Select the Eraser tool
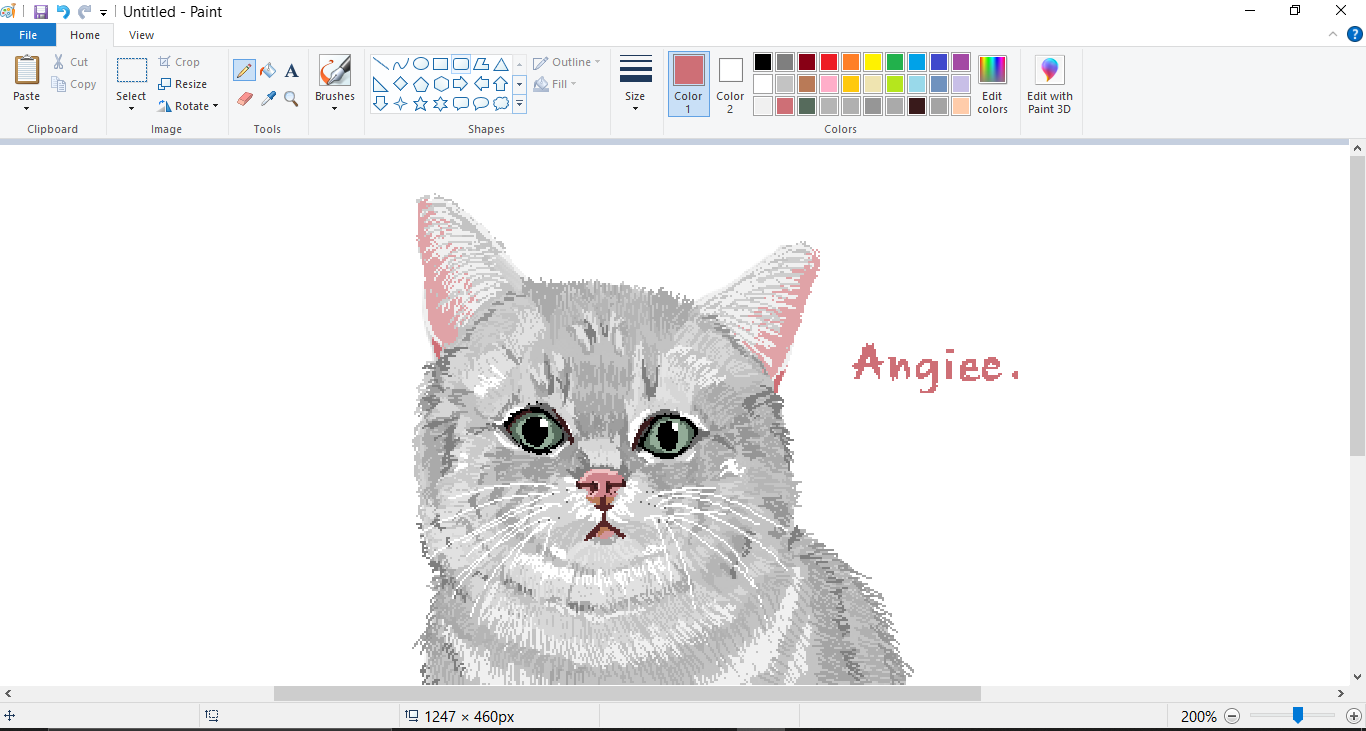This screenshot has width=1366, height=731. click(x=244, y=99)
